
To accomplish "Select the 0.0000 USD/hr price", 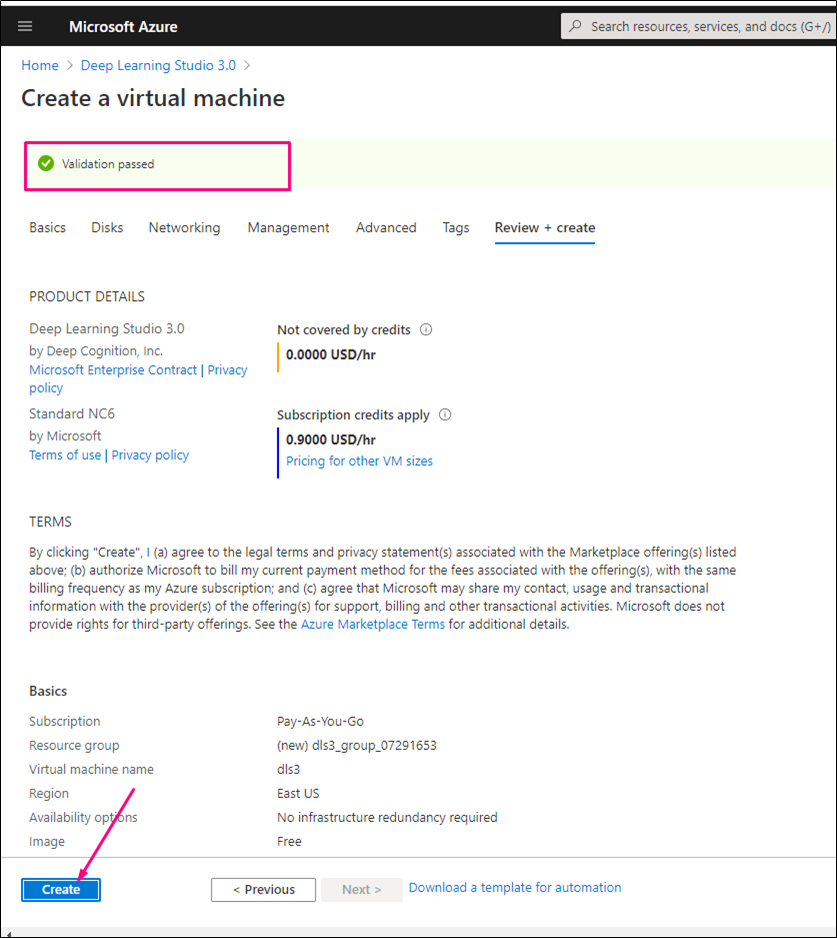I will (331, 355).
